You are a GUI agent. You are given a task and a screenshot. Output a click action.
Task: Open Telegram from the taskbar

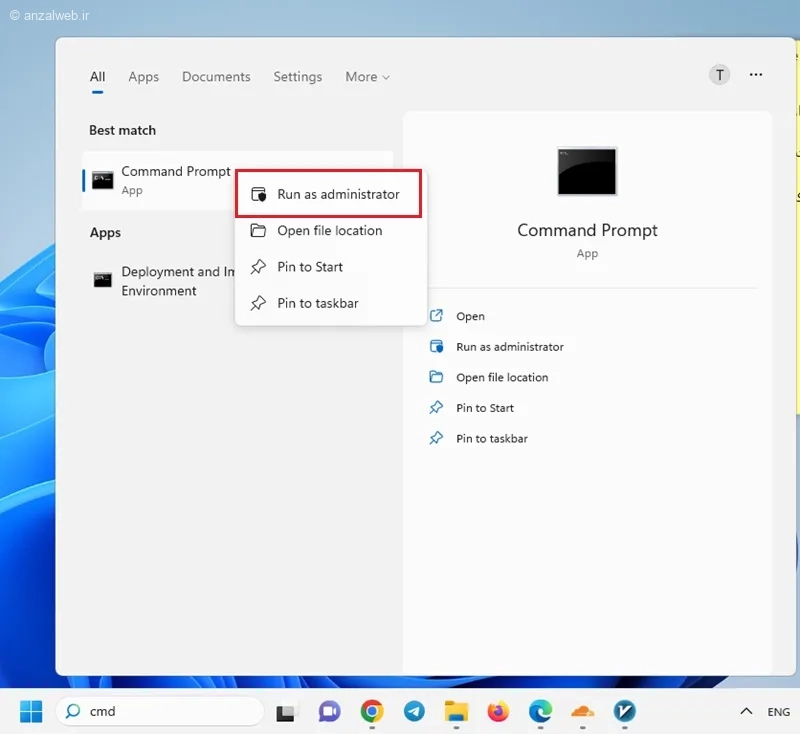tap(414, 711)
